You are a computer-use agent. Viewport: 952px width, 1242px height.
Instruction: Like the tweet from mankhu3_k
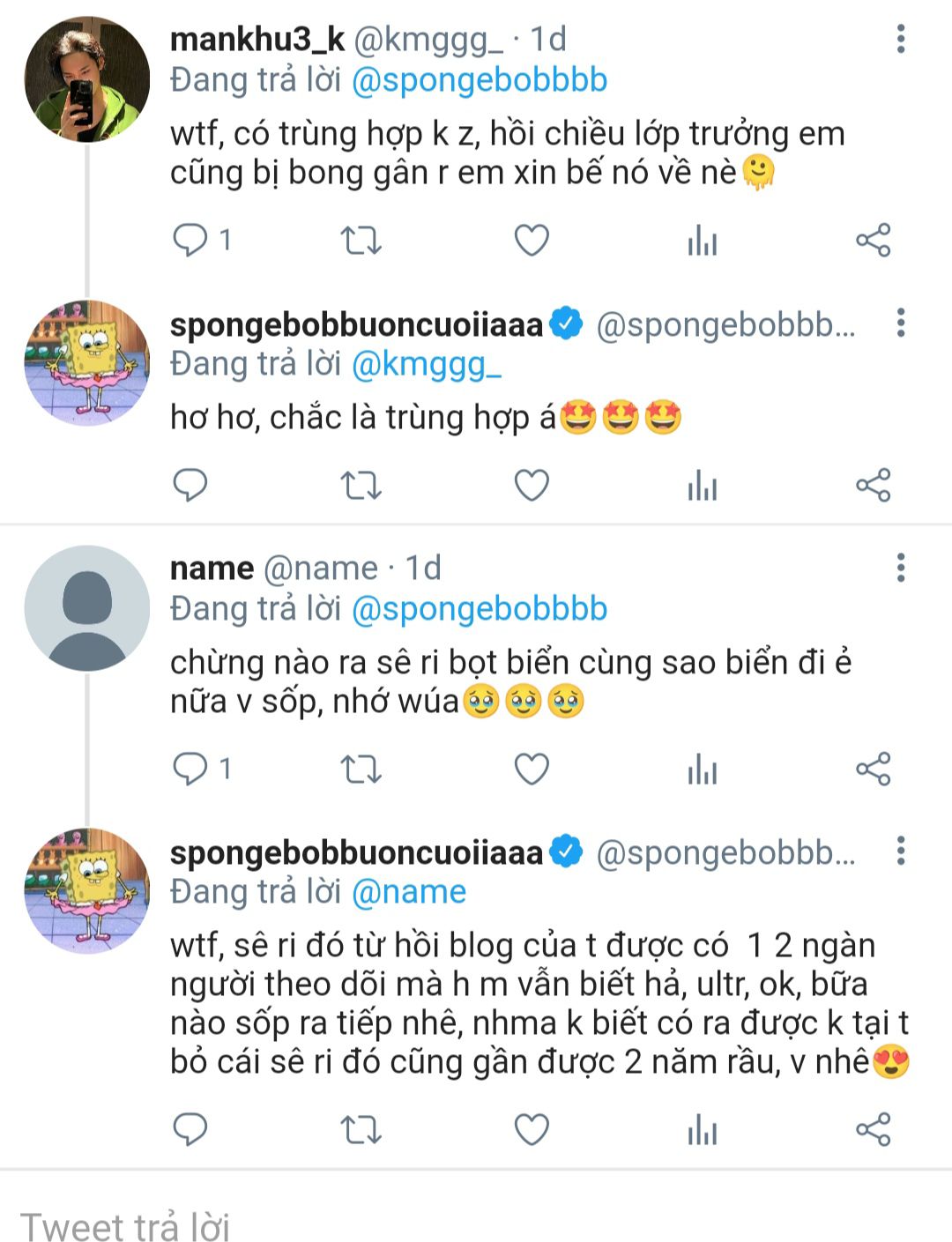(x=532, y=240)
